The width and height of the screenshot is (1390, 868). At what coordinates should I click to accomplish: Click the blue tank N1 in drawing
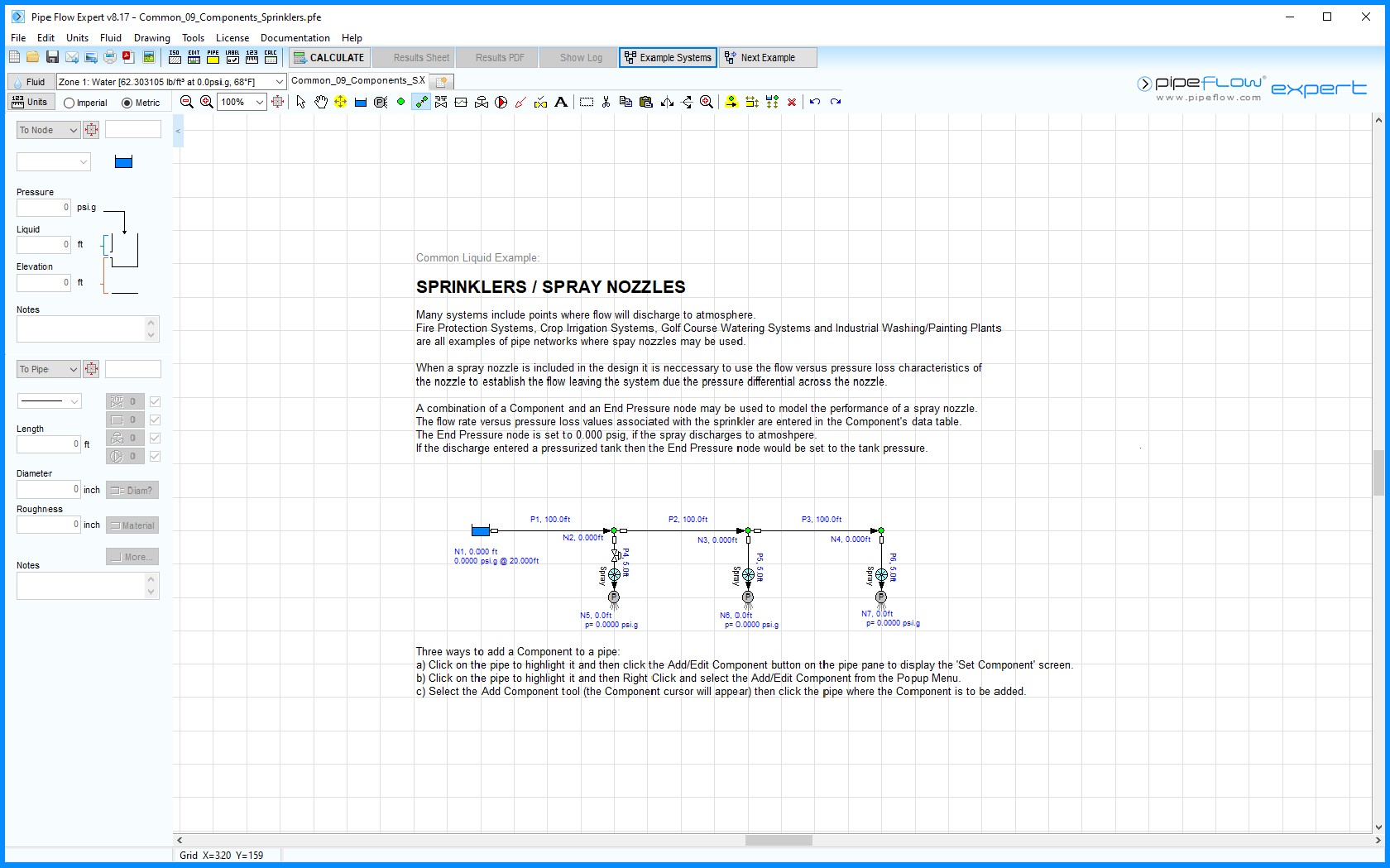[x=480, y=530]
